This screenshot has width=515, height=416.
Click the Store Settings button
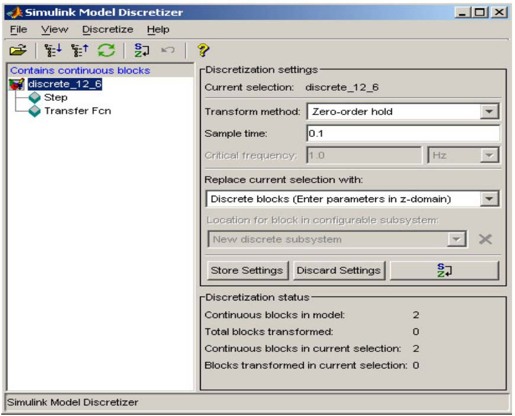(247, 270)
